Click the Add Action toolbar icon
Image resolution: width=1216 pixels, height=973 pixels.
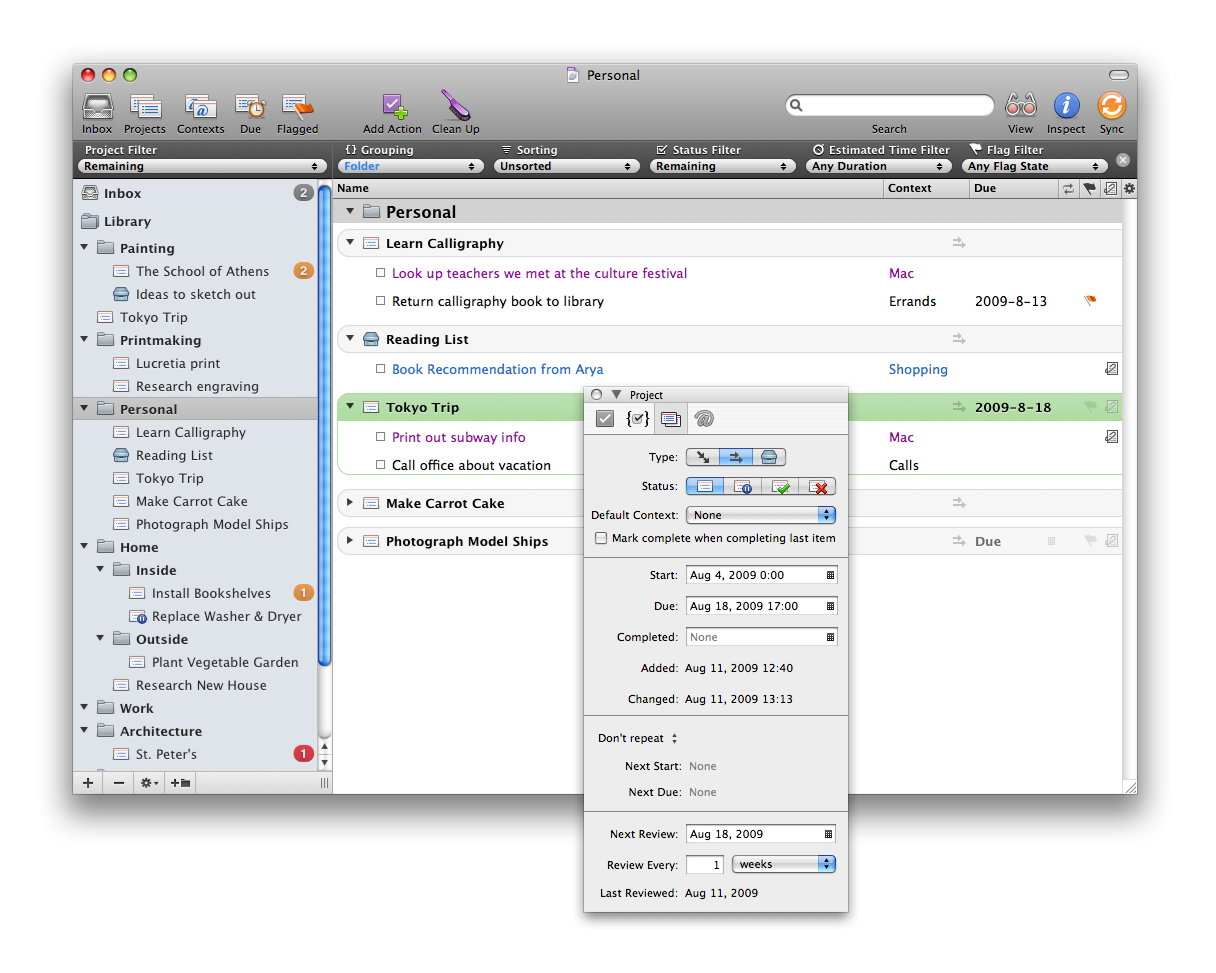point(392,107)
